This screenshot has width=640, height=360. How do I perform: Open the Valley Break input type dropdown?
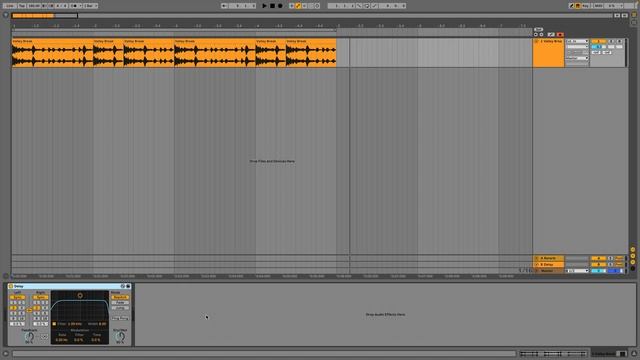pyautogui.click(x=577, y=41)
